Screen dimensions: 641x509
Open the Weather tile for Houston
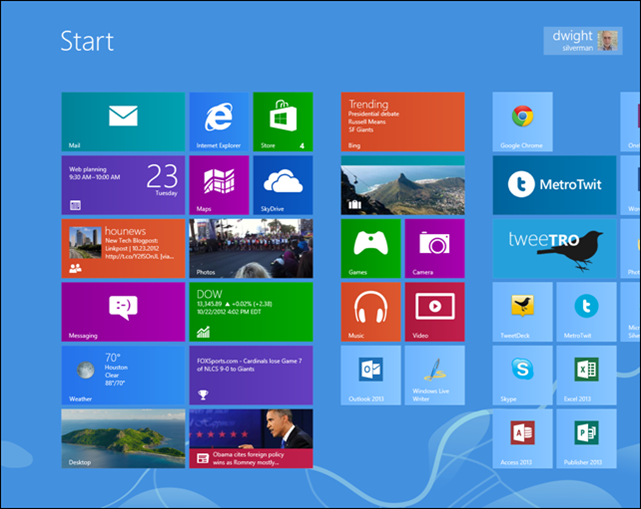123,375
